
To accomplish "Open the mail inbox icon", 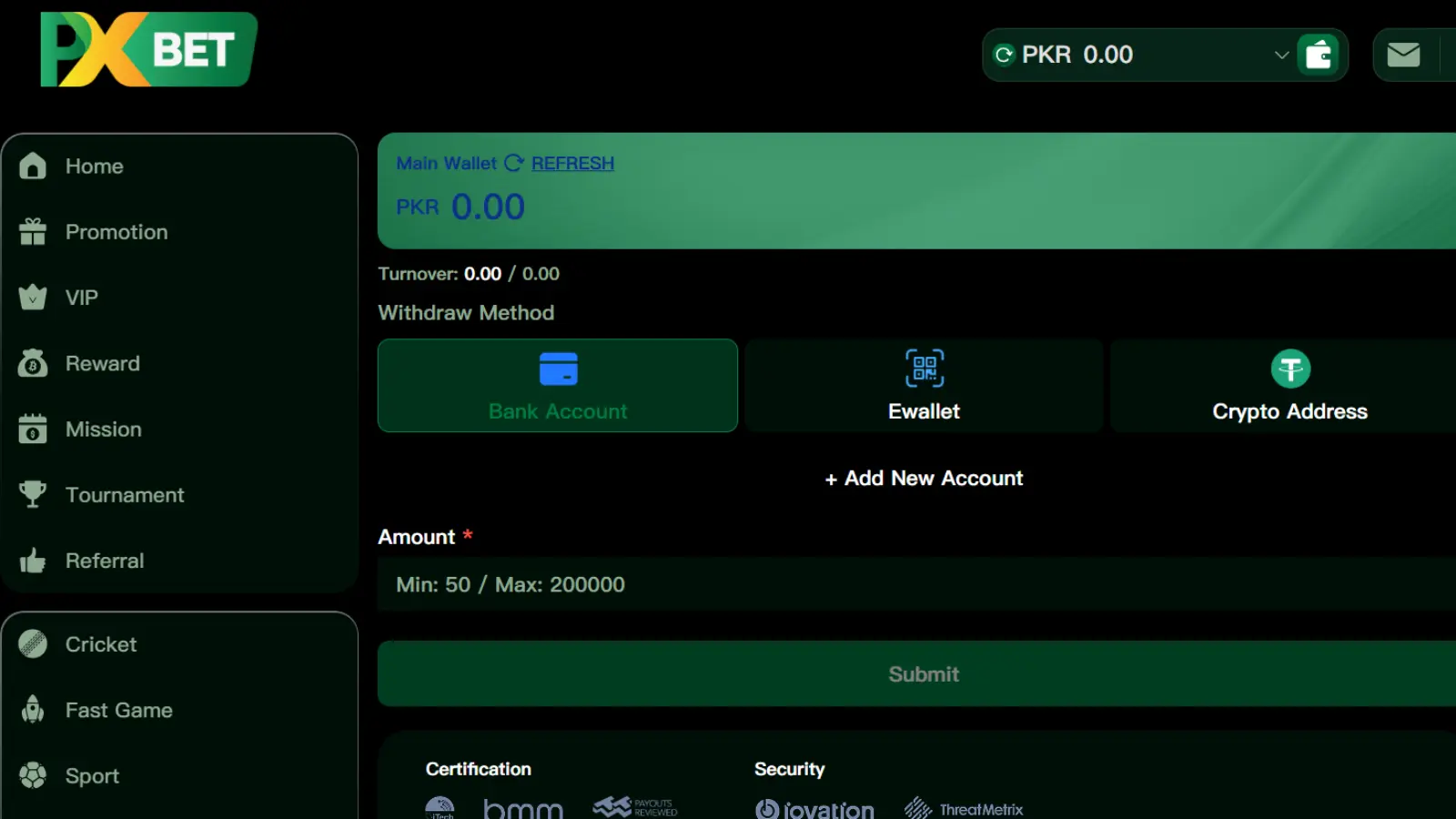I will (1403, 55).
